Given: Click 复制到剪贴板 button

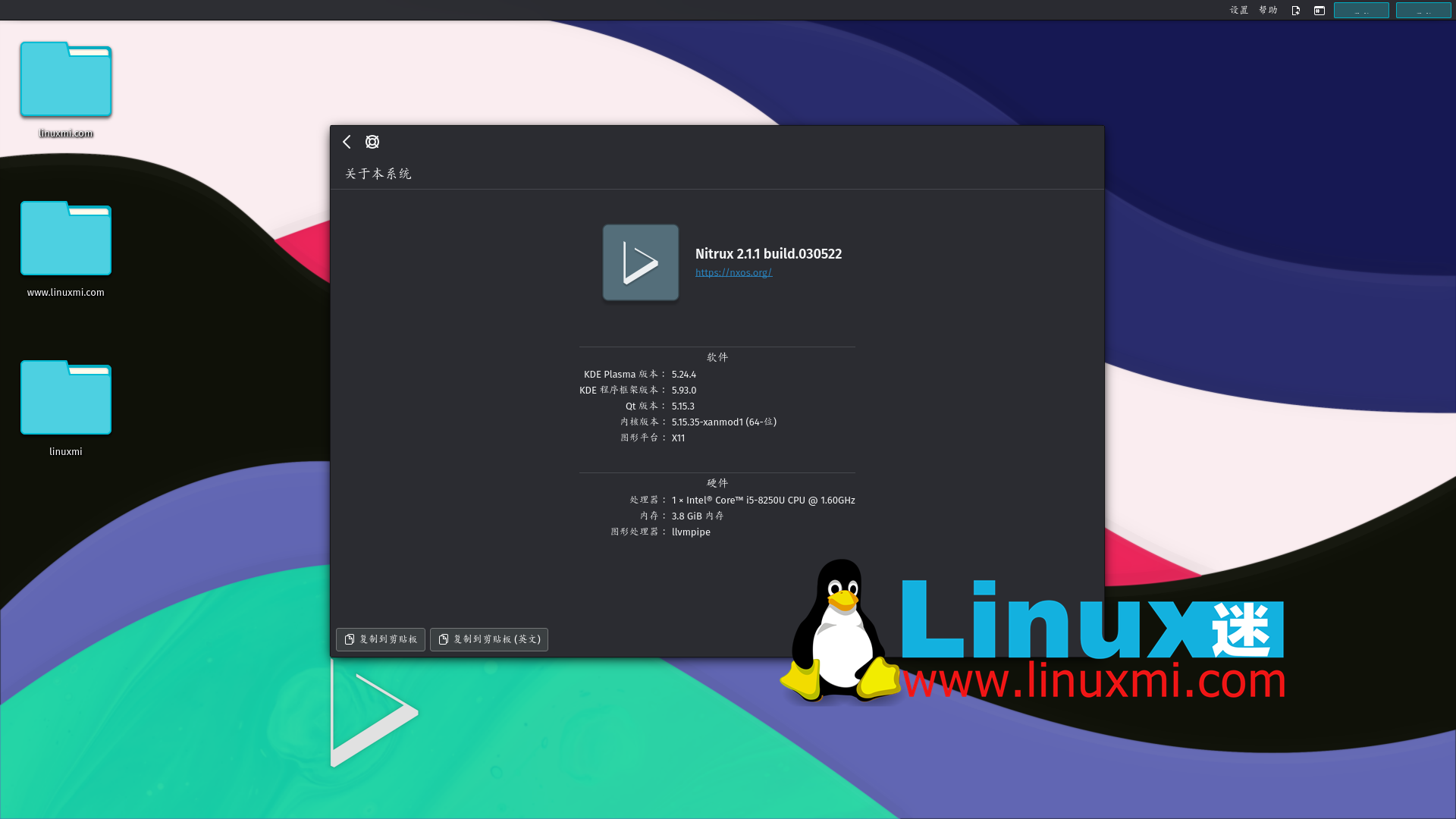Looking at the screenshot, I should tap(381, 639).
